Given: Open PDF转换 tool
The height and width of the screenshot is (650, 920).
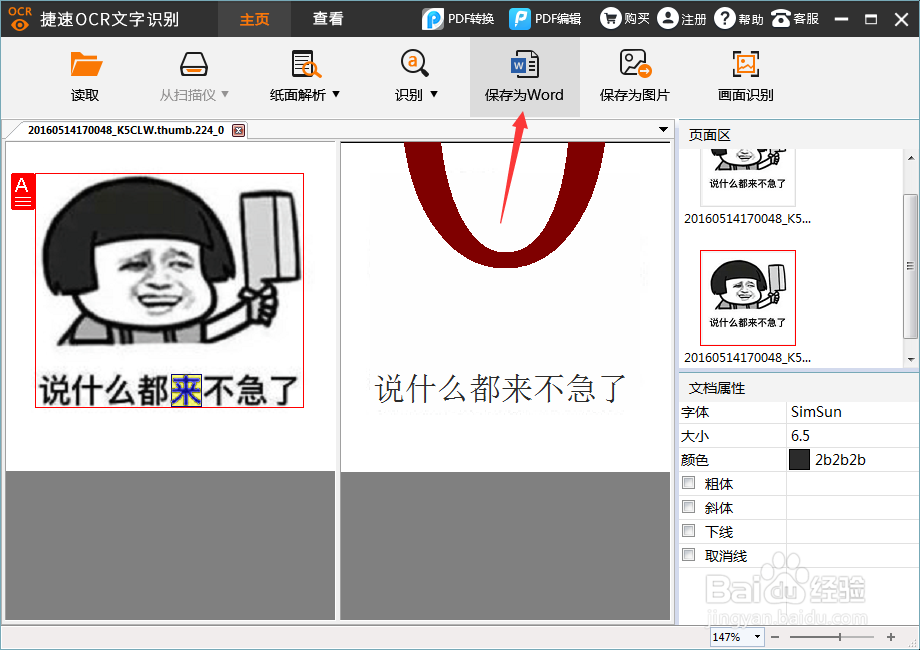Looking at the screenshot, I should click(458, 19).
